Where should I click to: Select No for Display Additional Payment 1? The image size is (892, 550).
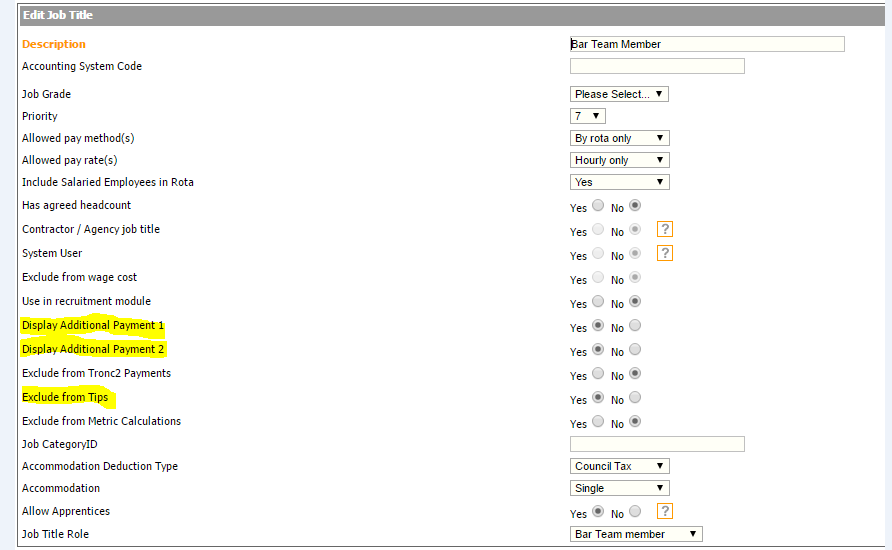pyautogui.click(x=635, y=326)
